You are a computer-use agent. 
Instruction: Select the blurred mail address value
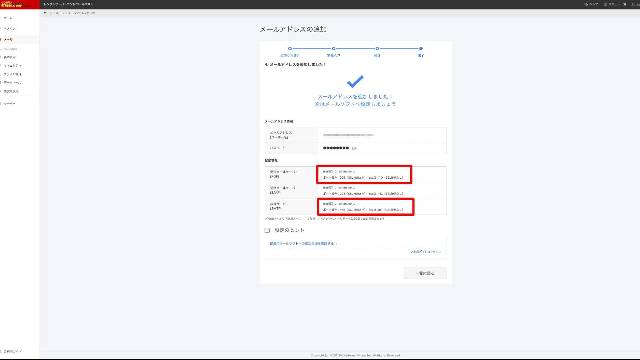point(348,135)
